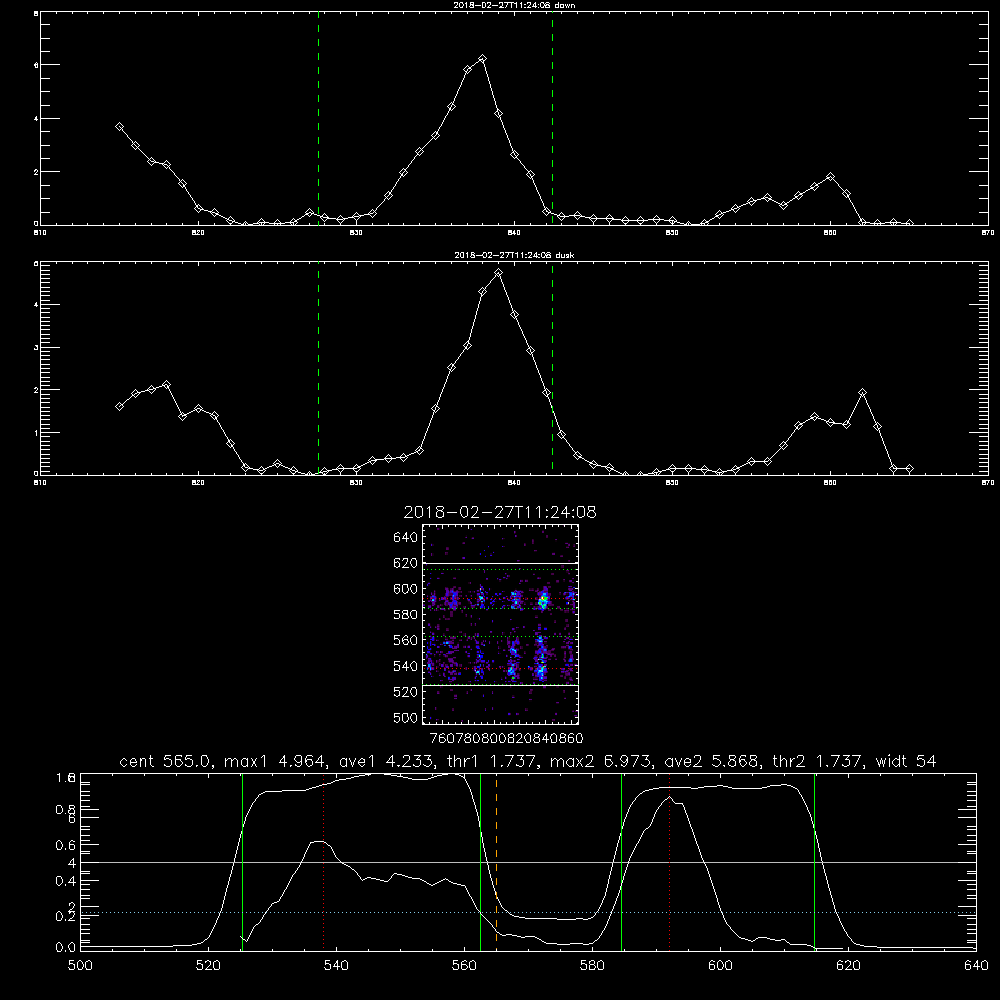1000x1000 pixels.
Task: Click bottom plot x-axis label '520'
Action: (208, 966)
